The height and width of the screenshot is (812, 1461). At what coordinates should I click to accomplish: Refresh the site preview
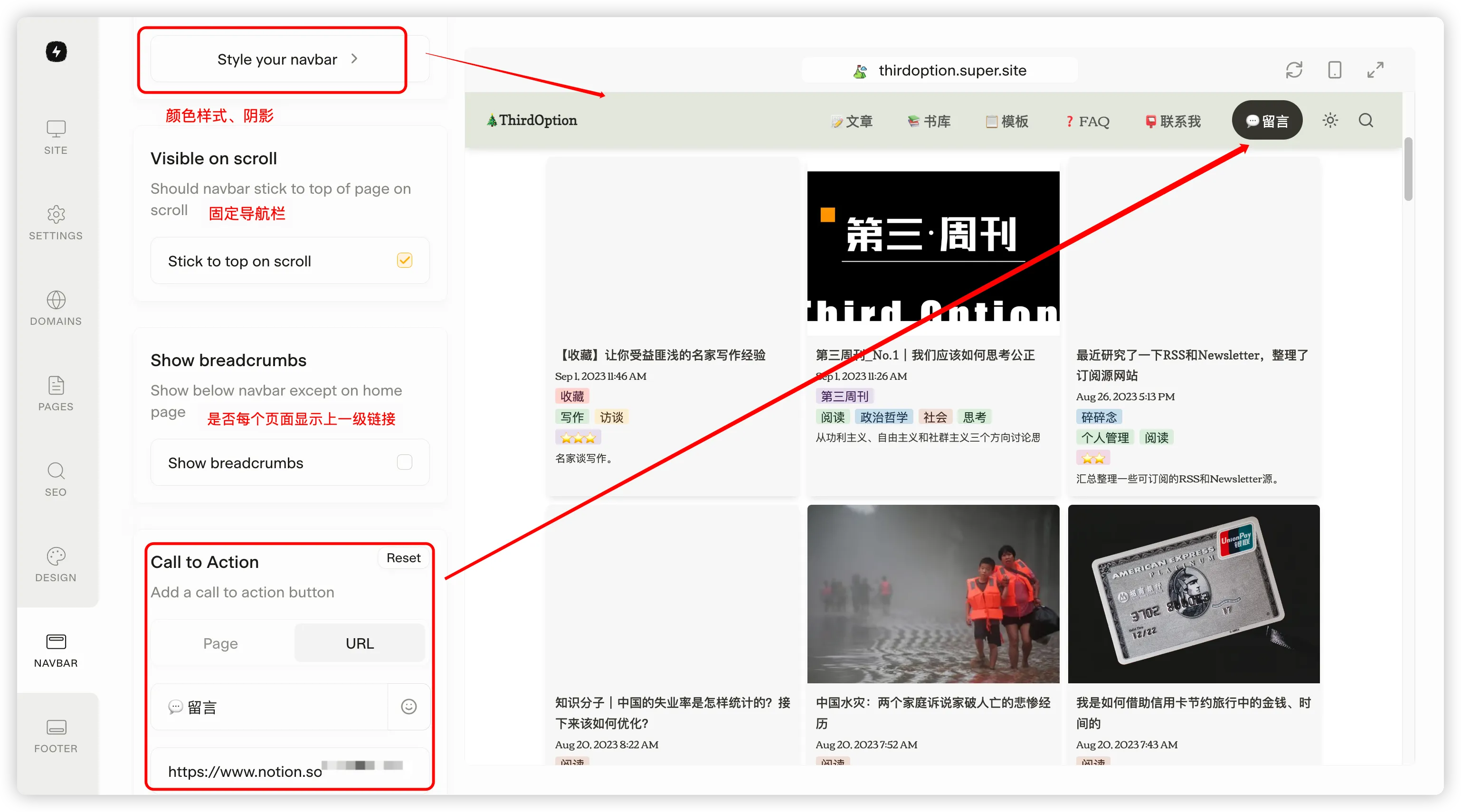coord(1294,70)
